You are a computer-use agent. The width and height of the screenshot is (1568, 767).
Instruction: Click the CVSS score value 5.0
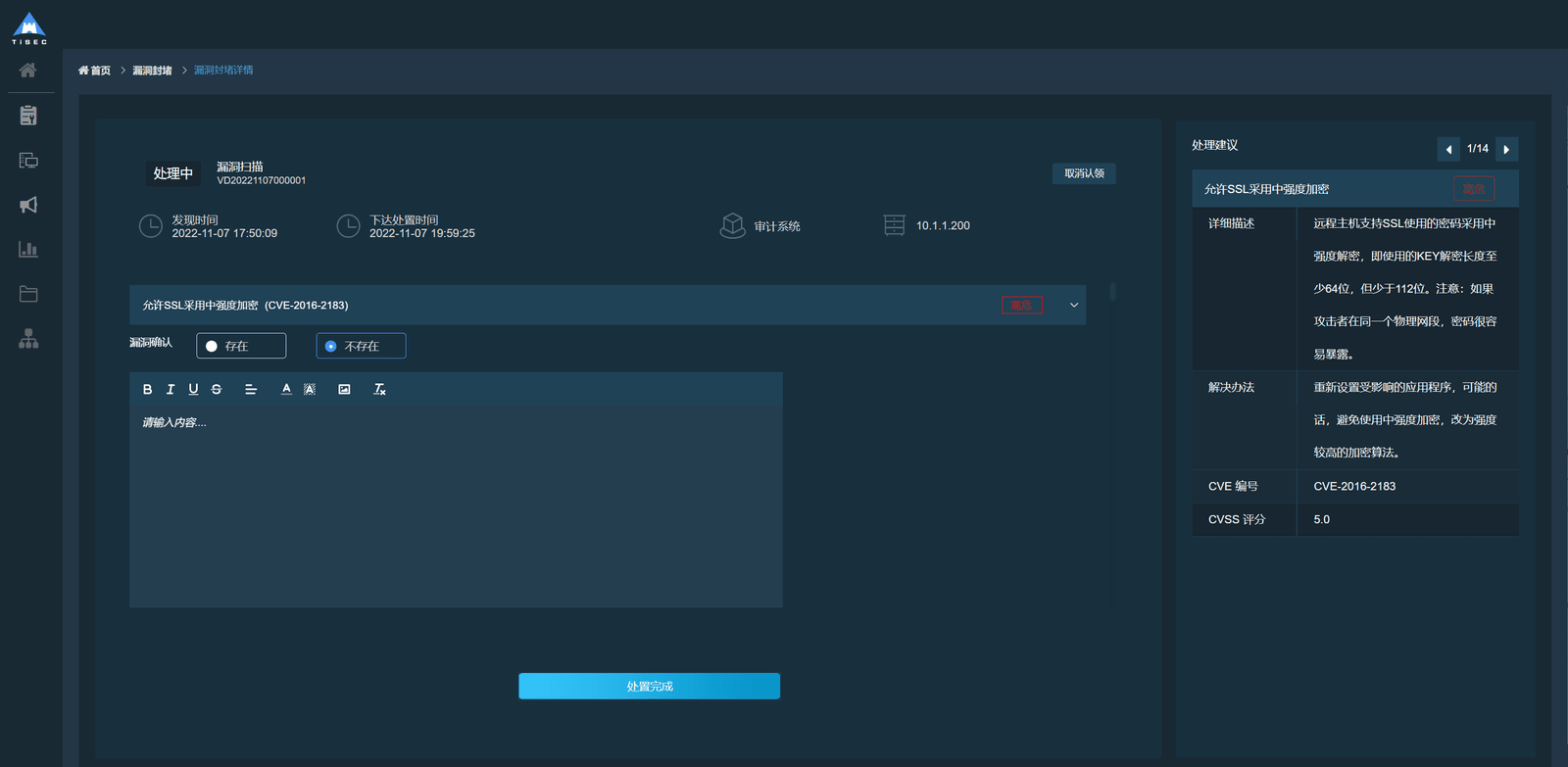(1322, 519)
